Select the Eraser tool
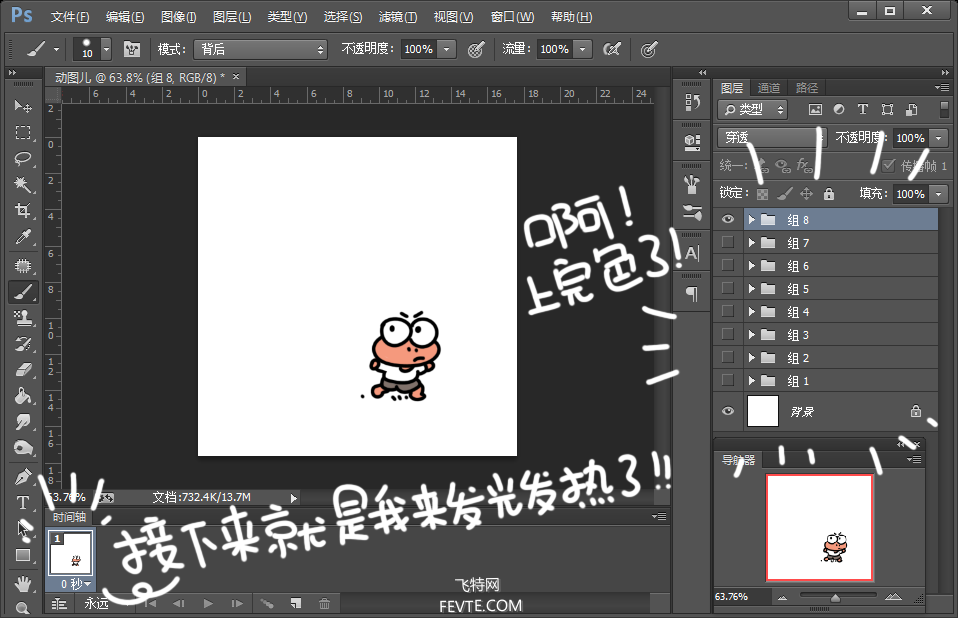The image size is (958, 618). pyautogui.click(x=22, y=369)
